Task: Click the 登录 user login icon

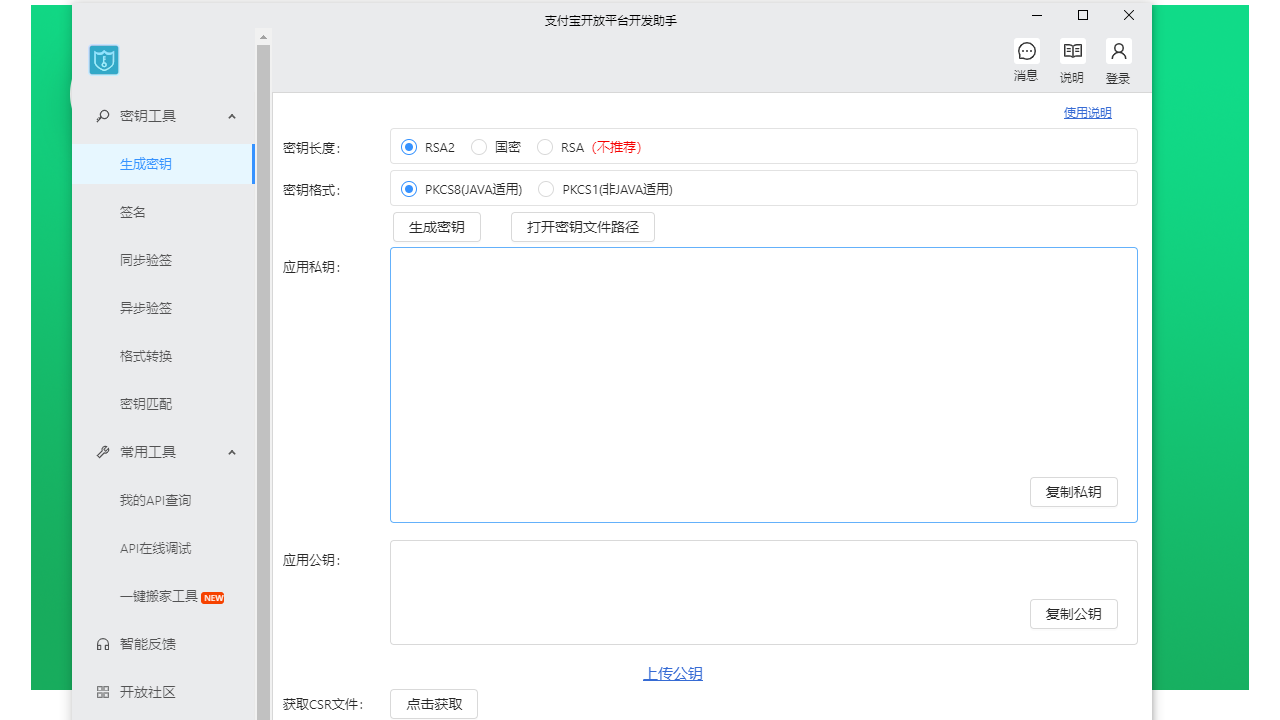Action: click(x=1118, y=51)
